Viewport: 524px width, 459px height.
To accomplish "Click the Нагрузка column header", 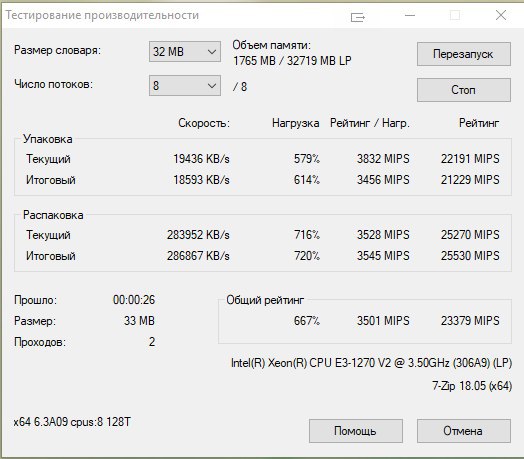I will pos(295,123).
